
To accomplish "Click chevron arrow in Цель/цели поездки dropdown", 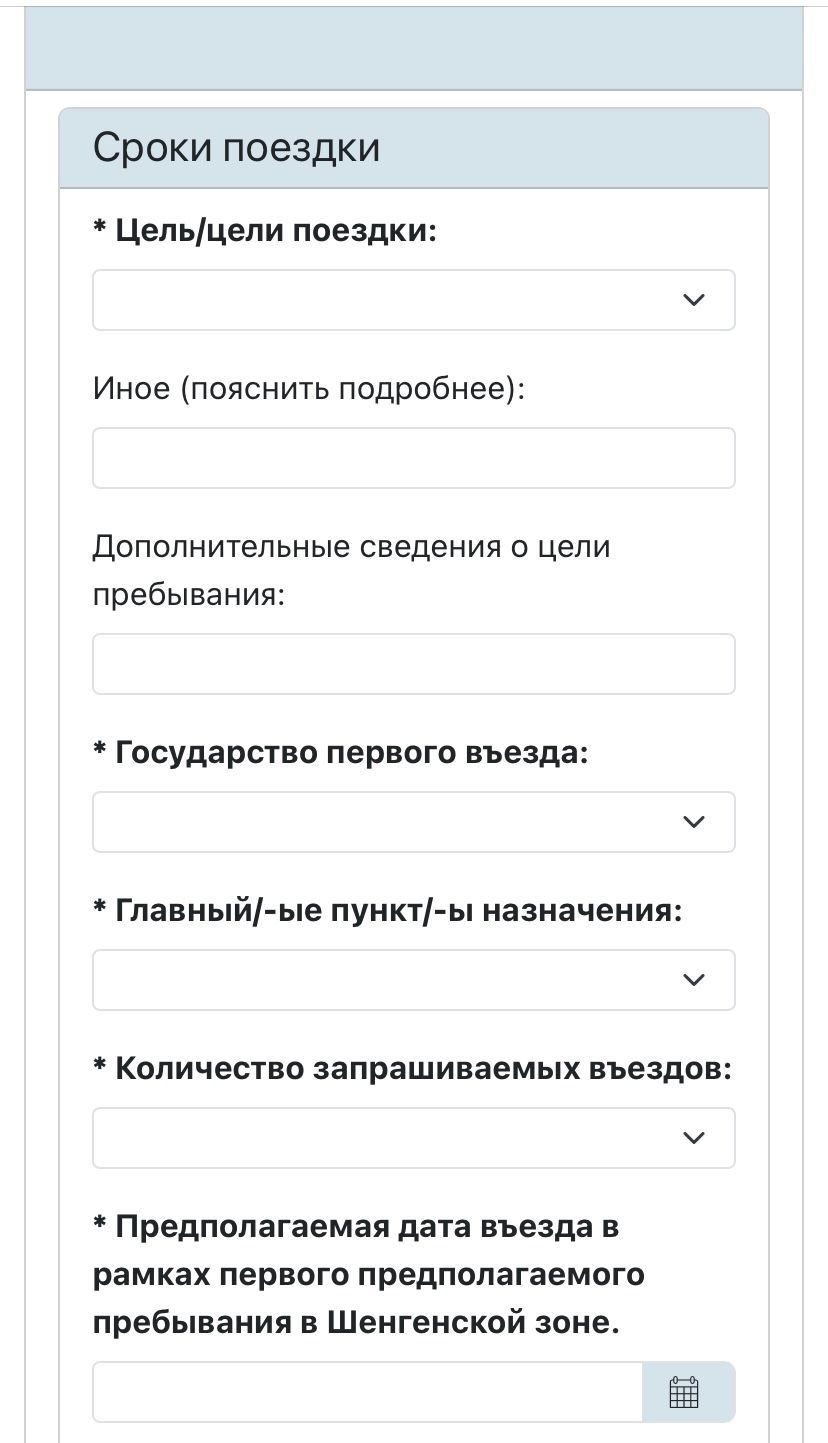I will (694, 300).
